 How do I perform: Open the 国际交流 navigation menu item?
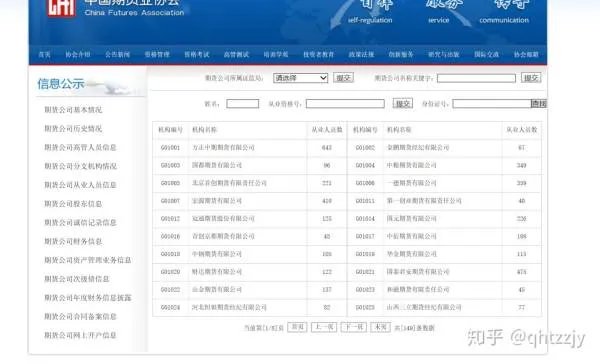point(486,55)
